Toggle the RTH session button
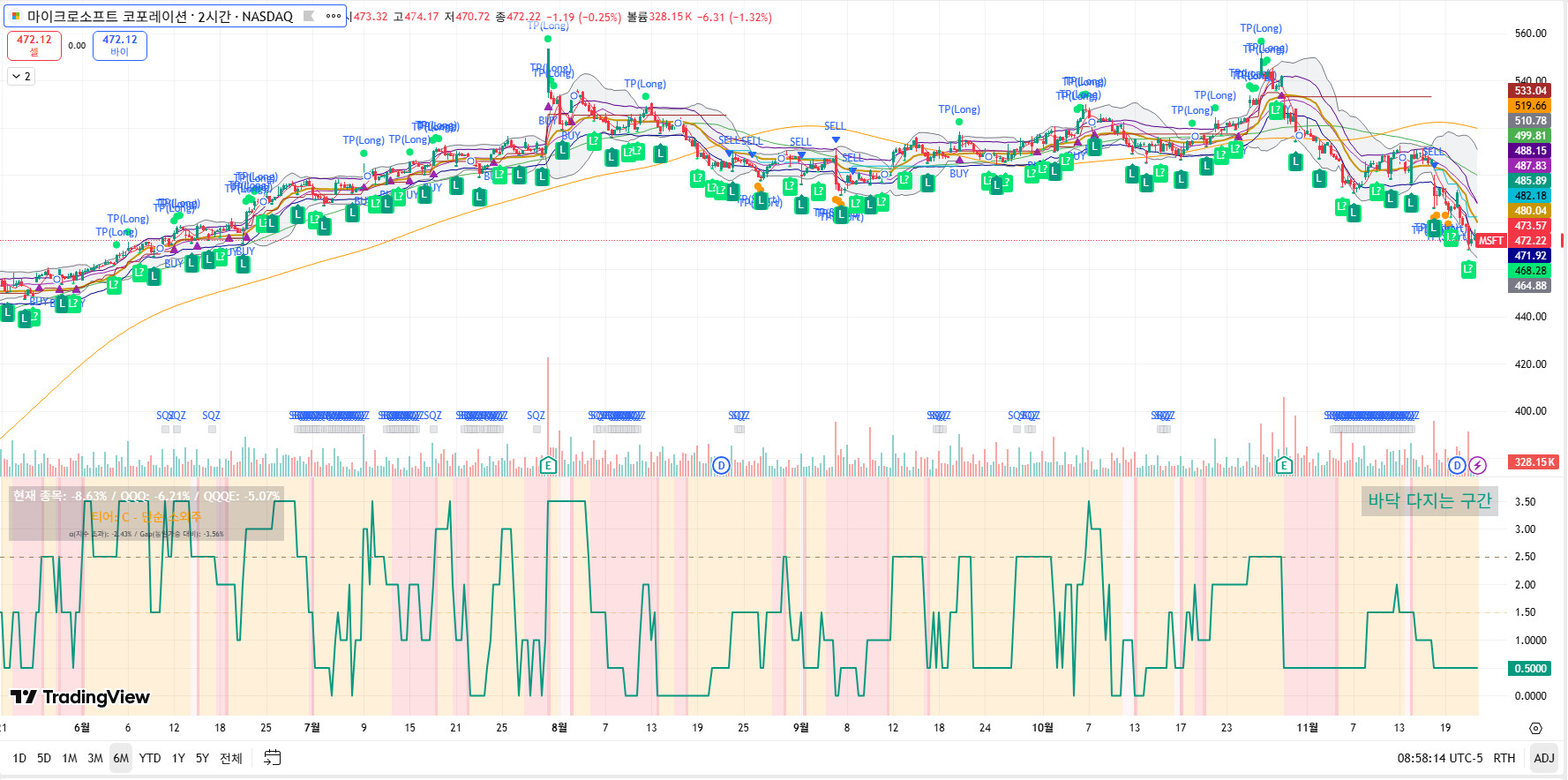 [x=1504, y=758]
